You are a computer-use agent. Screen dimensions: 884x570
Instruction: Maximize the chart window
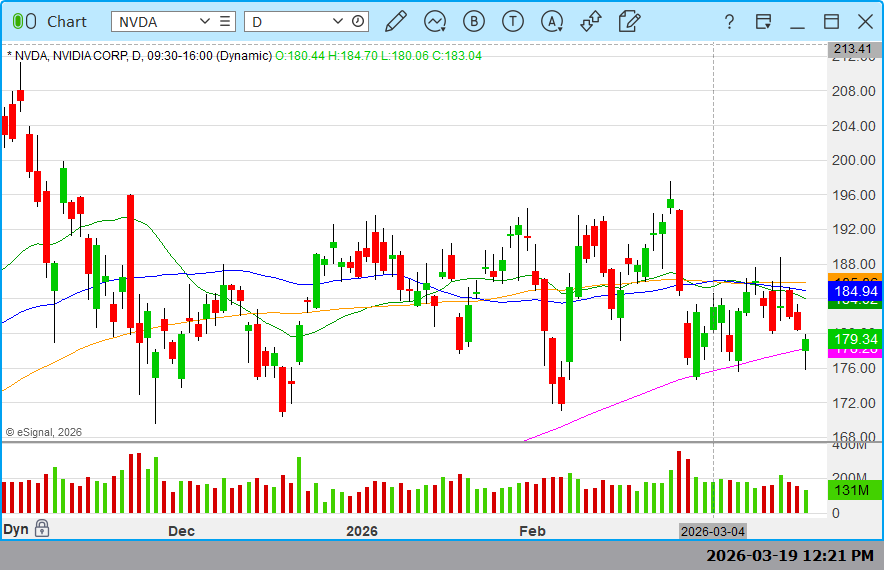point(831,22)
